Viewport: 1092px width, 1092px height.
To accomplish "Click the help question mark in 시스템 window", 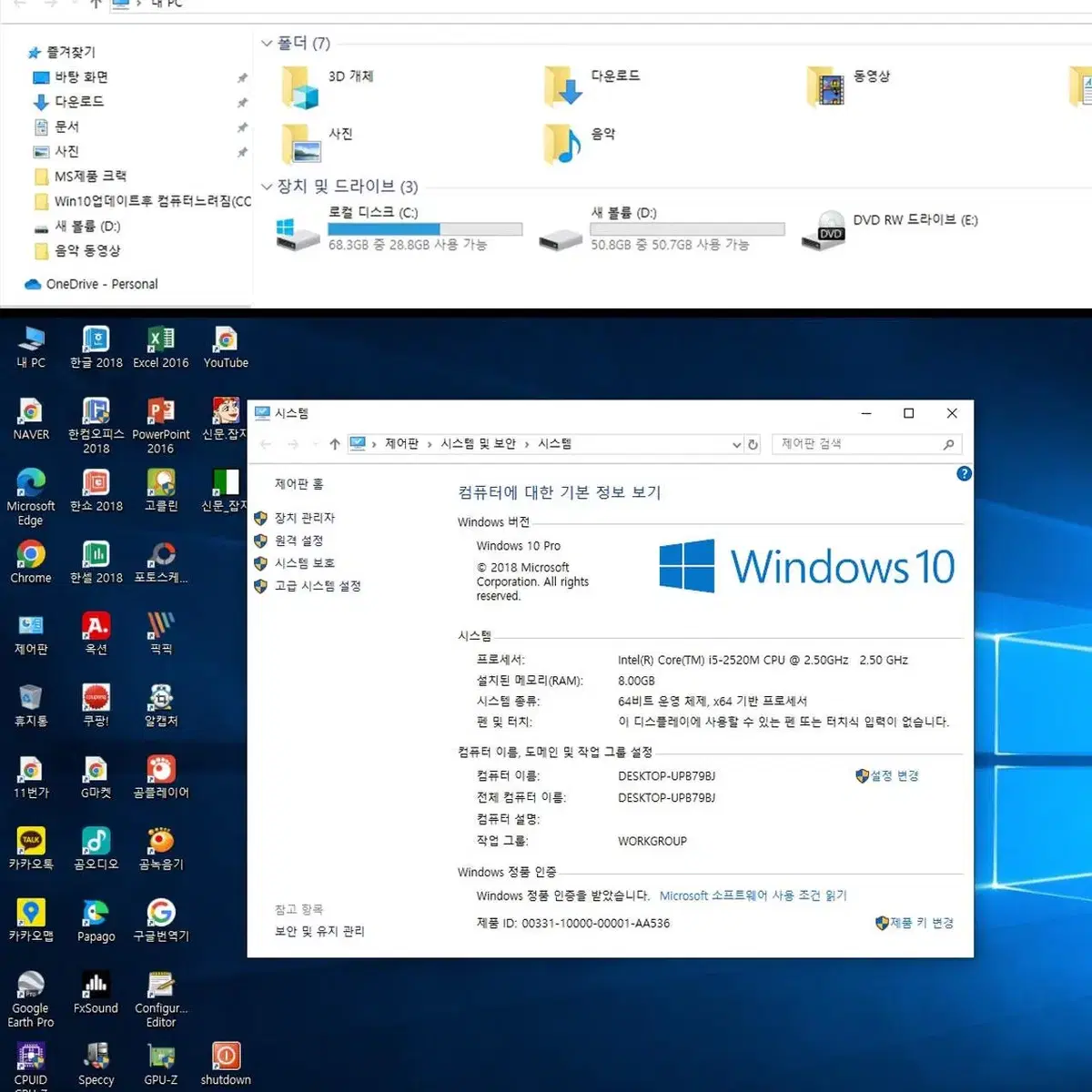I will (x=965, y=474).
